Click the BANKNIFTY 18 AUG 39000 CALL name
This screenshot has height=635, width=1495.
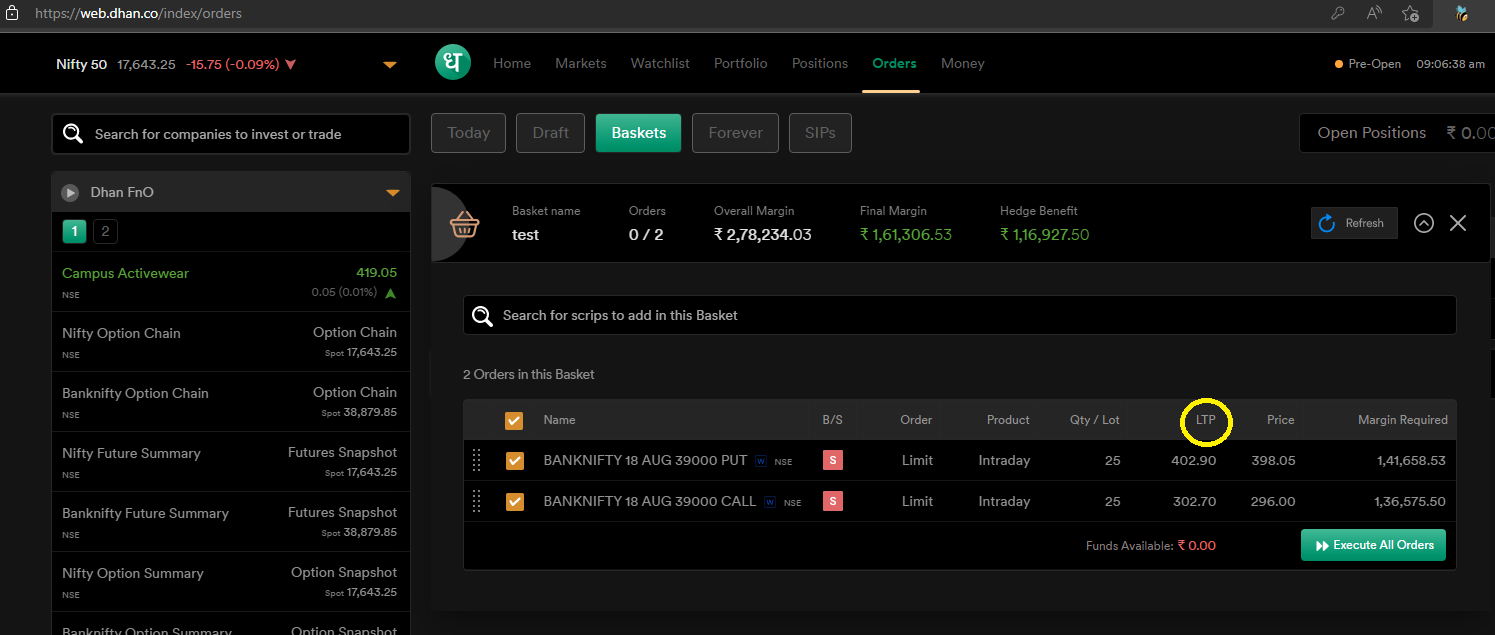pyautogui.click(x=650, y=501)
